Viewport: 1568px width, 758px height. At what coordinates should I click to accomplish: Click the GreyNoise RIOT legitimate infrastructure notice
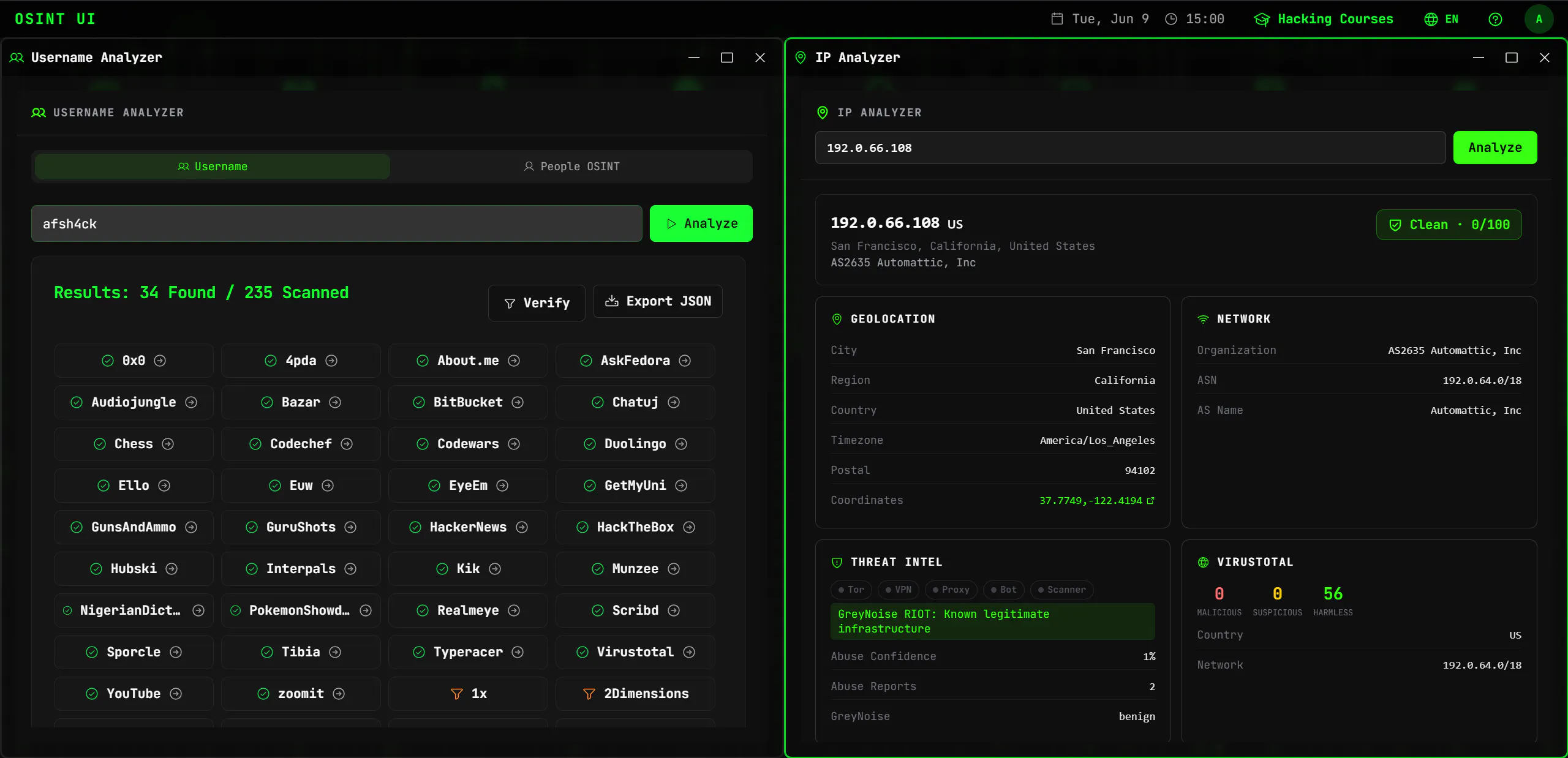[993, 621]
